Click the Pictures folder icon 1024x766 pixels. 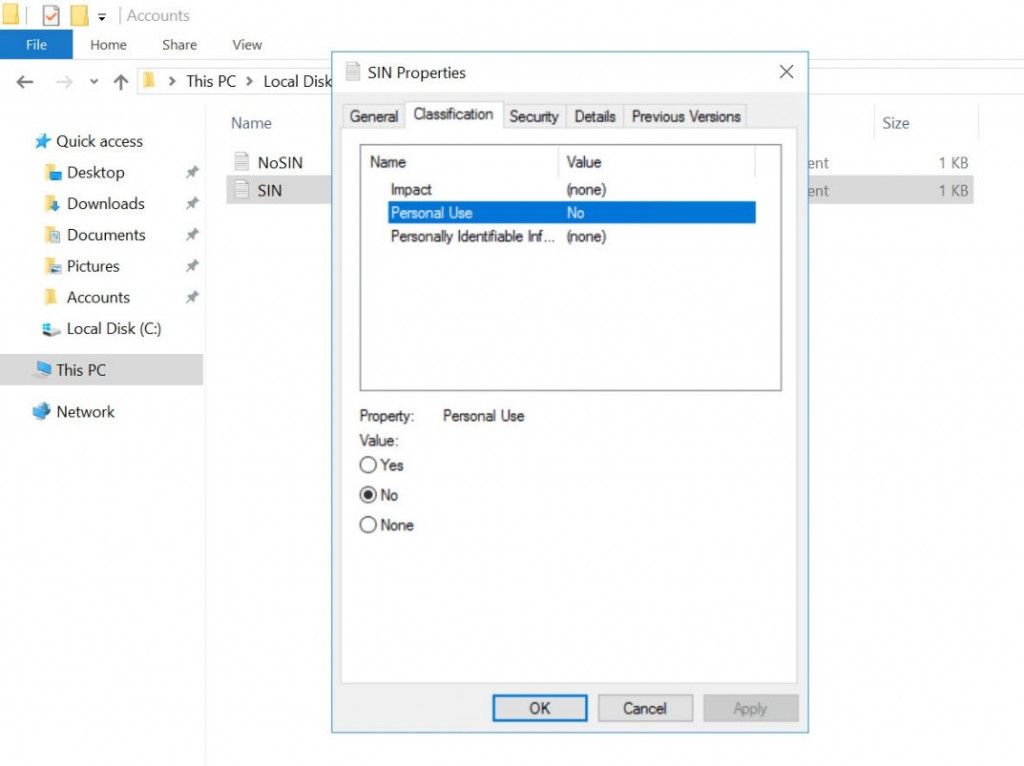52,266
